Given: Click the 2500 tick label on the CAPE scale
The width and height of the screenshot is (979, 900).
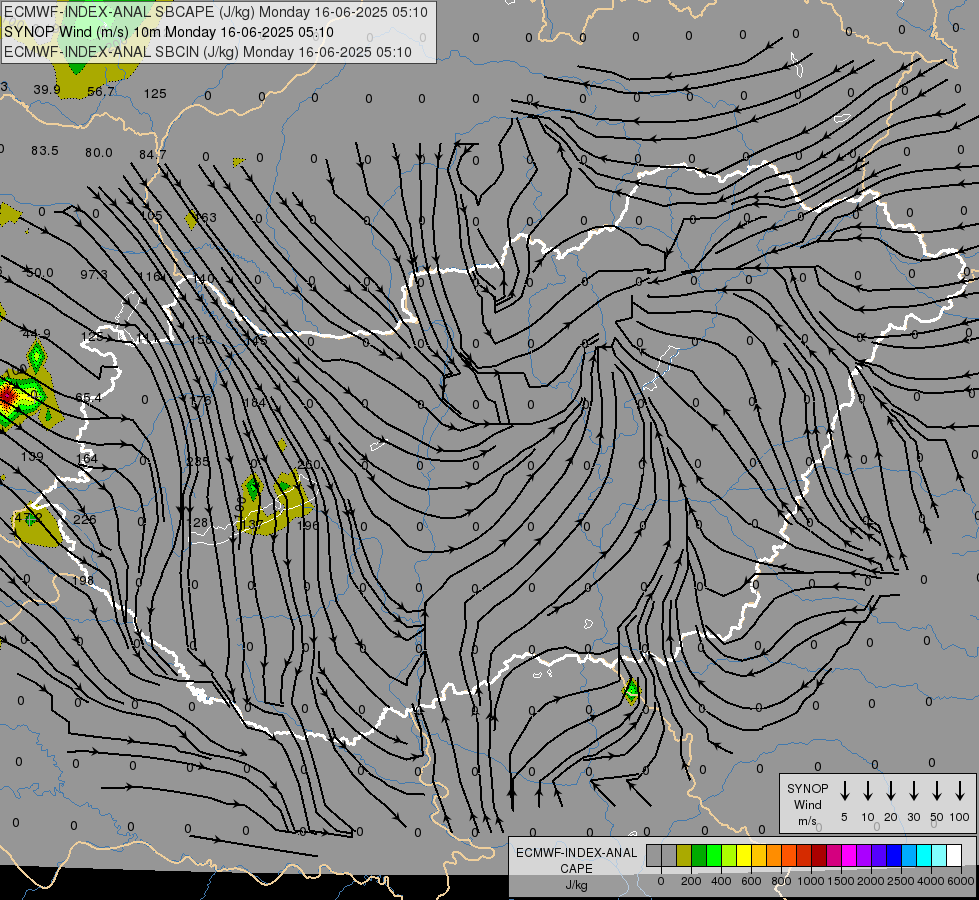Looking at the screenshot, I should (901, 881).
